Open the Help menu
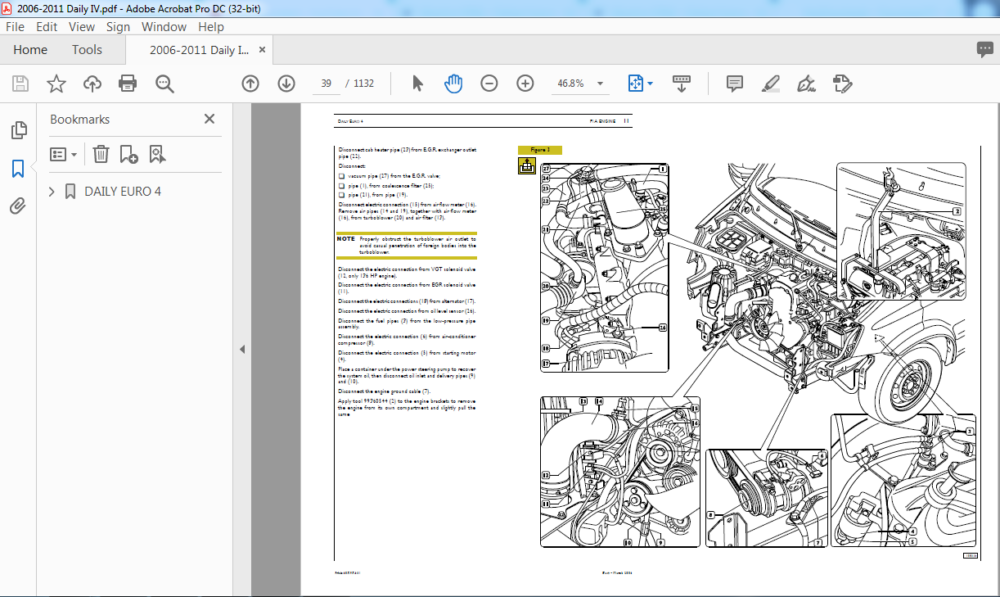The width and height of the screenshot is (1000, 597). [x=210, y=27]
